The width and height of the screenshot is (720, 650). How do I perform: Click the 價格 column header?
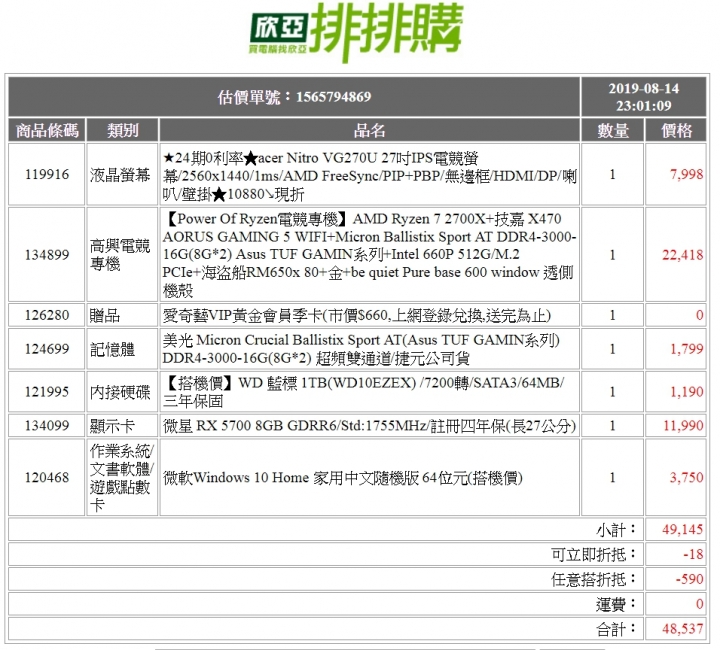[676, 130]
